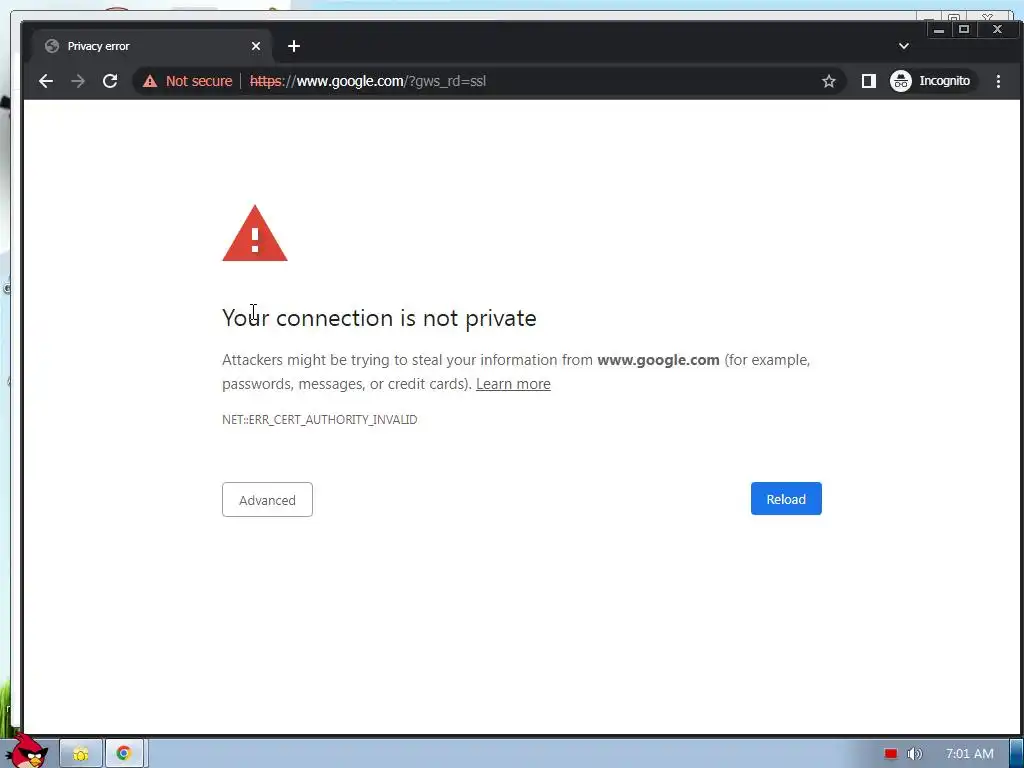
Task: Click the Not secure warning triangle icon
Action: click(x=150, y=81)
